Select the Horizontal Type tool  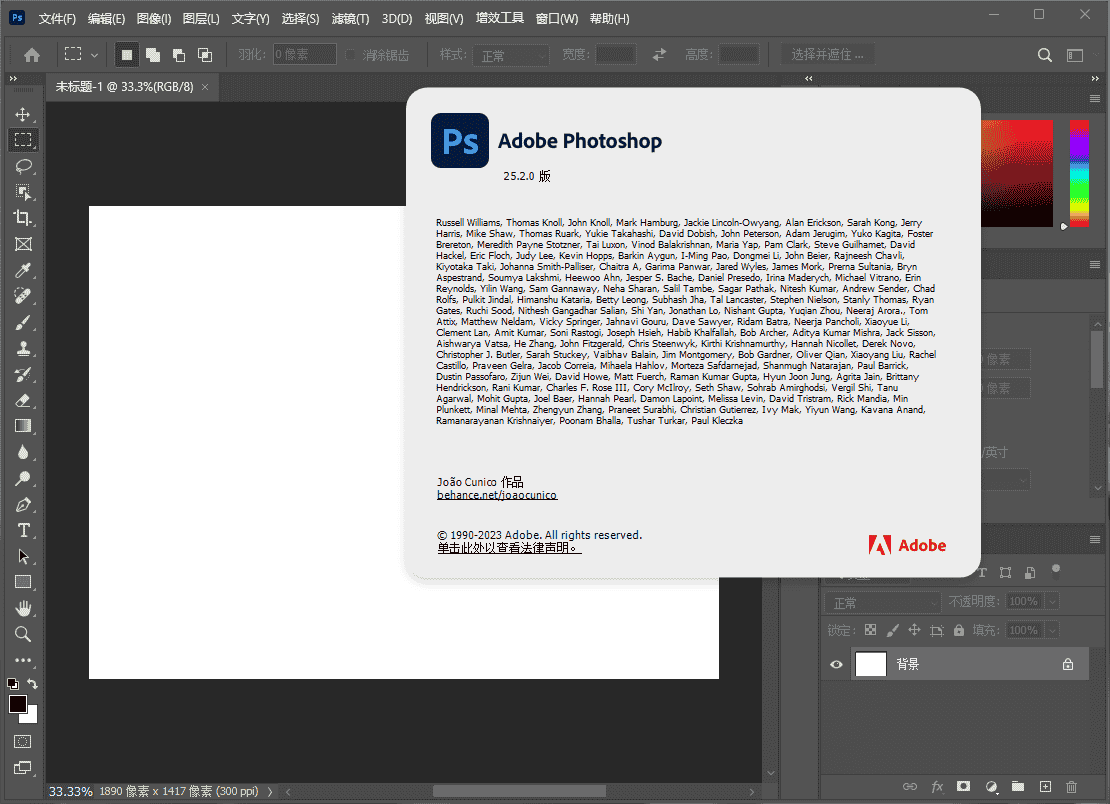23,530
